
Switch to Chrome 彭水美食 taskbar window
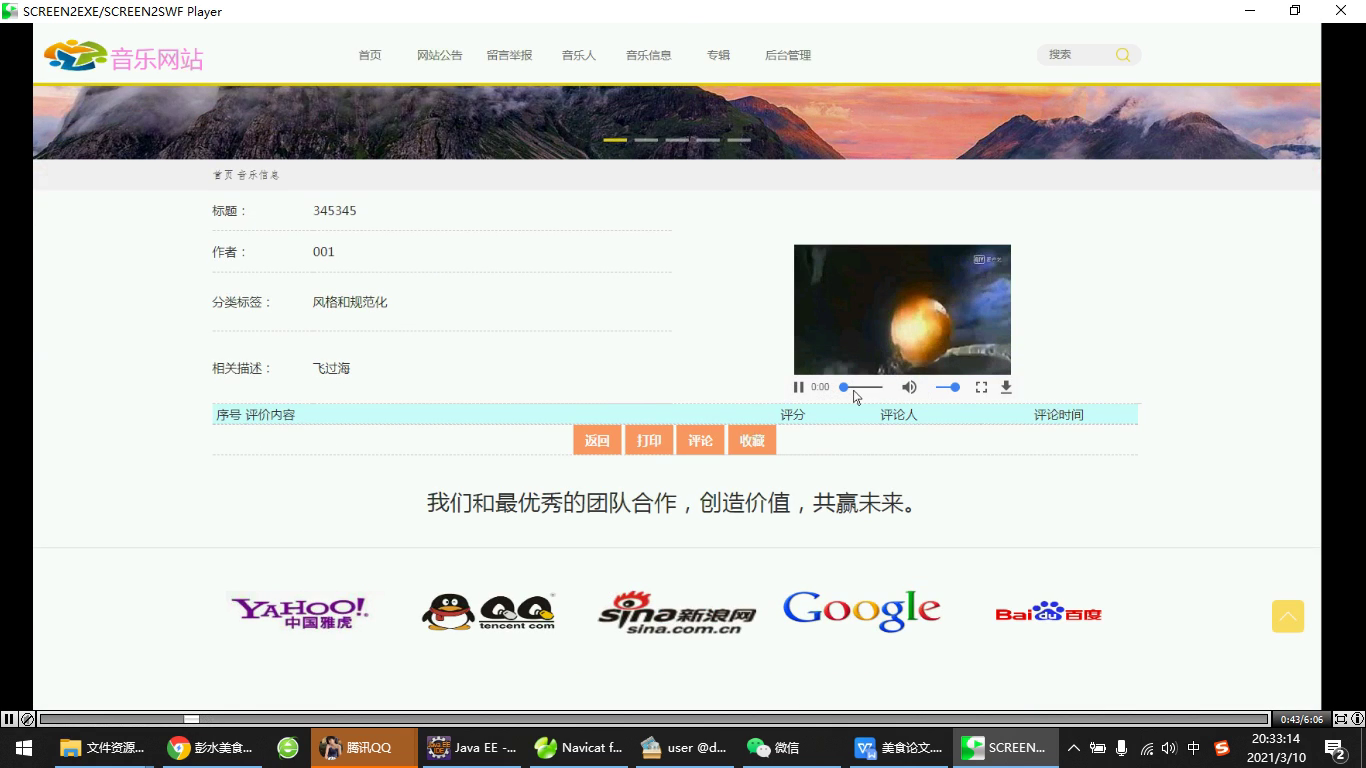coord(211,748)
